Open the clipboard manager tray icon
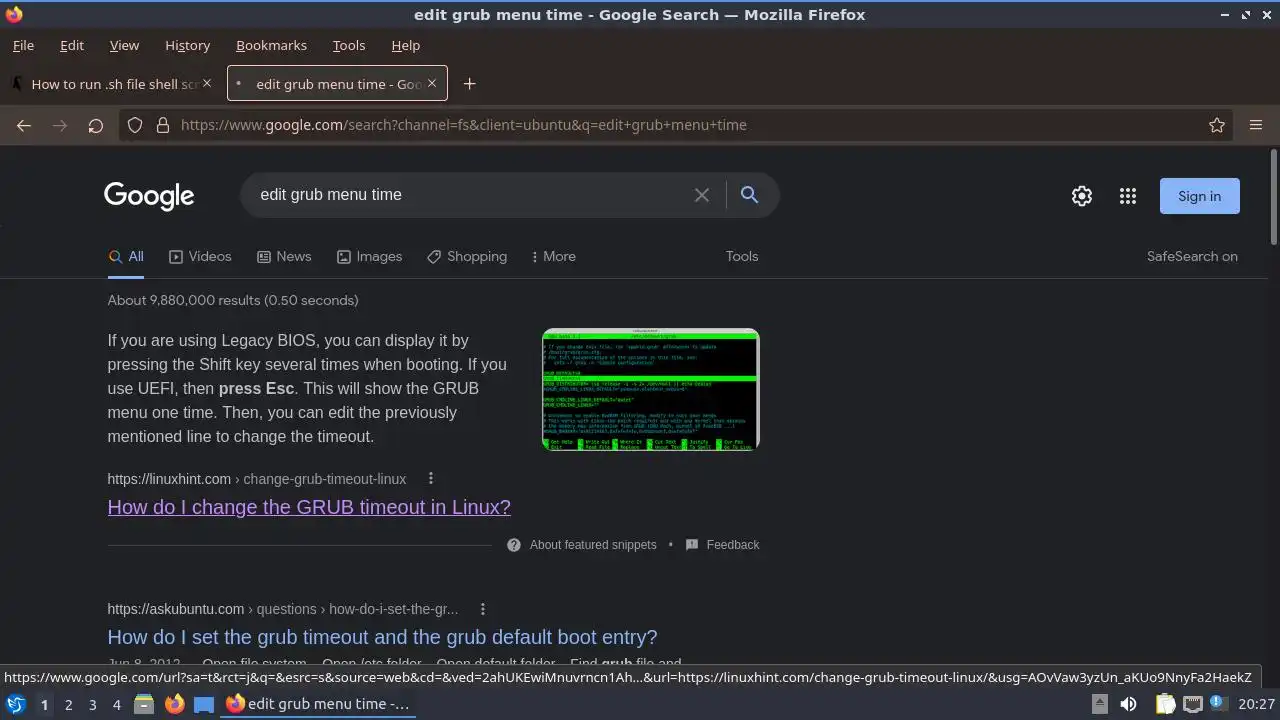Viewport: 1280px width, 720px height. 1166,704
